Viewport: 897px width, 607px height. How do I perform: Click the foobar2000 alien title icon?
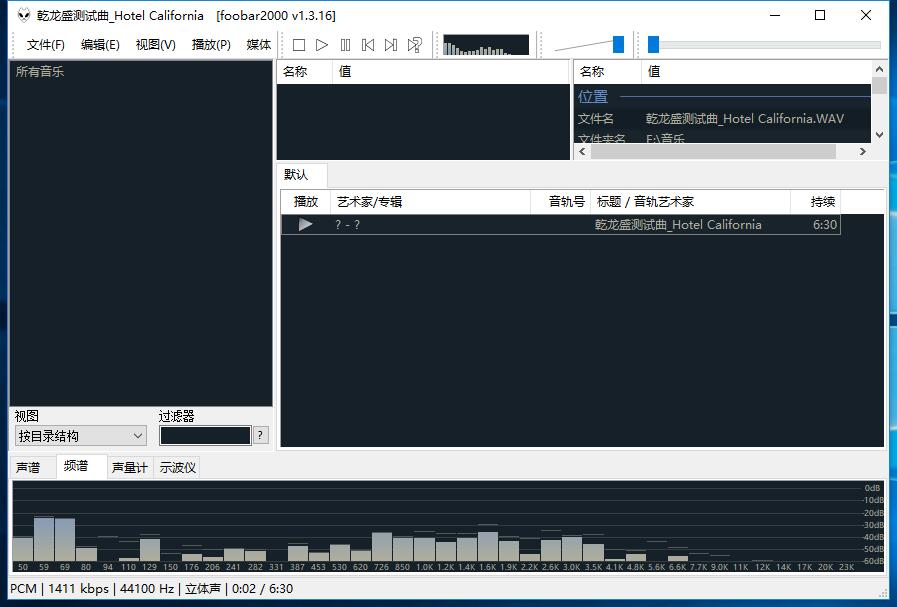(22, 16)
